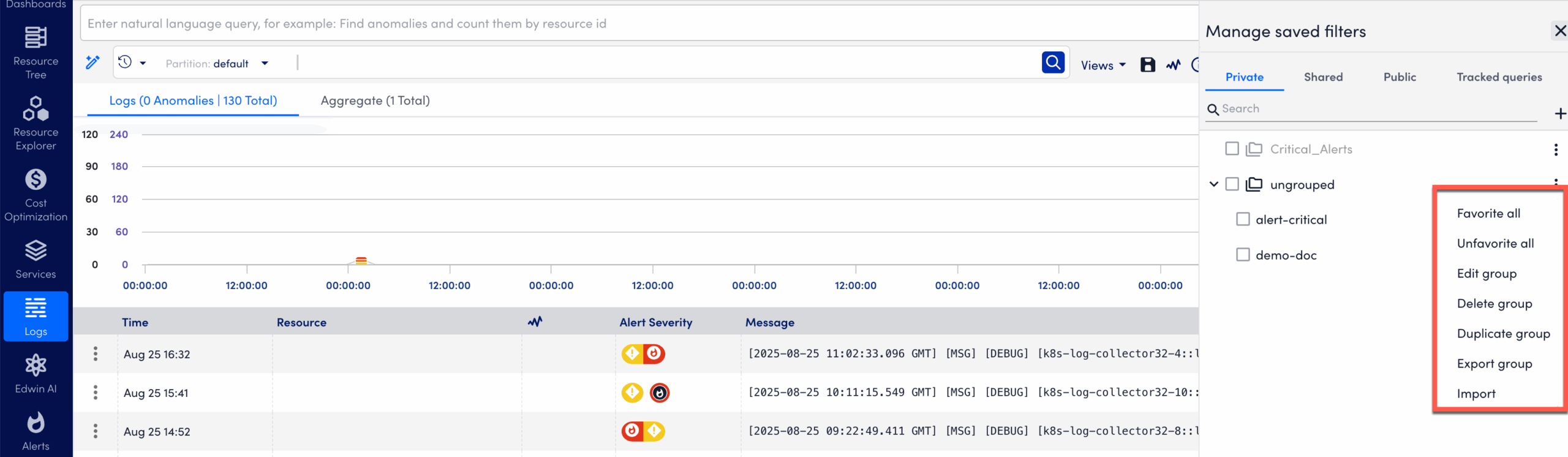This screenshot has width=1568, height=457.
Task: Select the demo-doc saved filter
Action: [x=1286, y=255]
